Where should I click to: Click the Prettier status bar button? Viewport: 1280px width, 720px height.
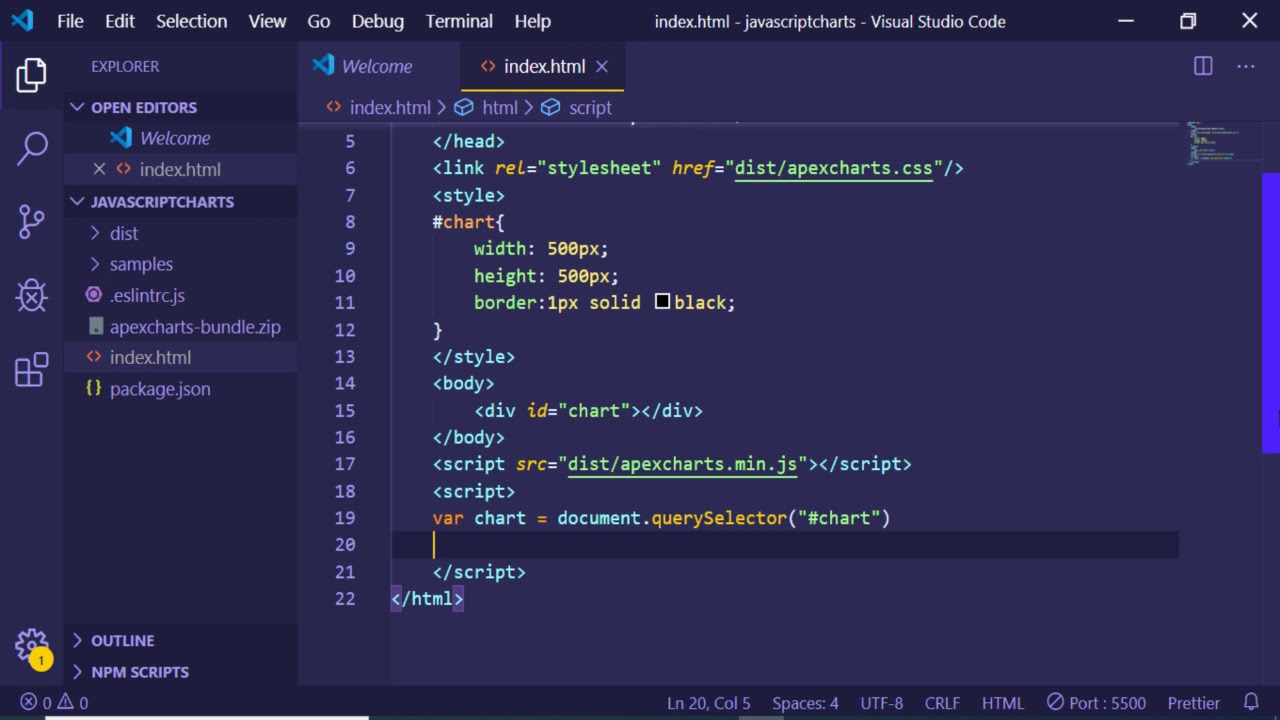(1193, 703)
